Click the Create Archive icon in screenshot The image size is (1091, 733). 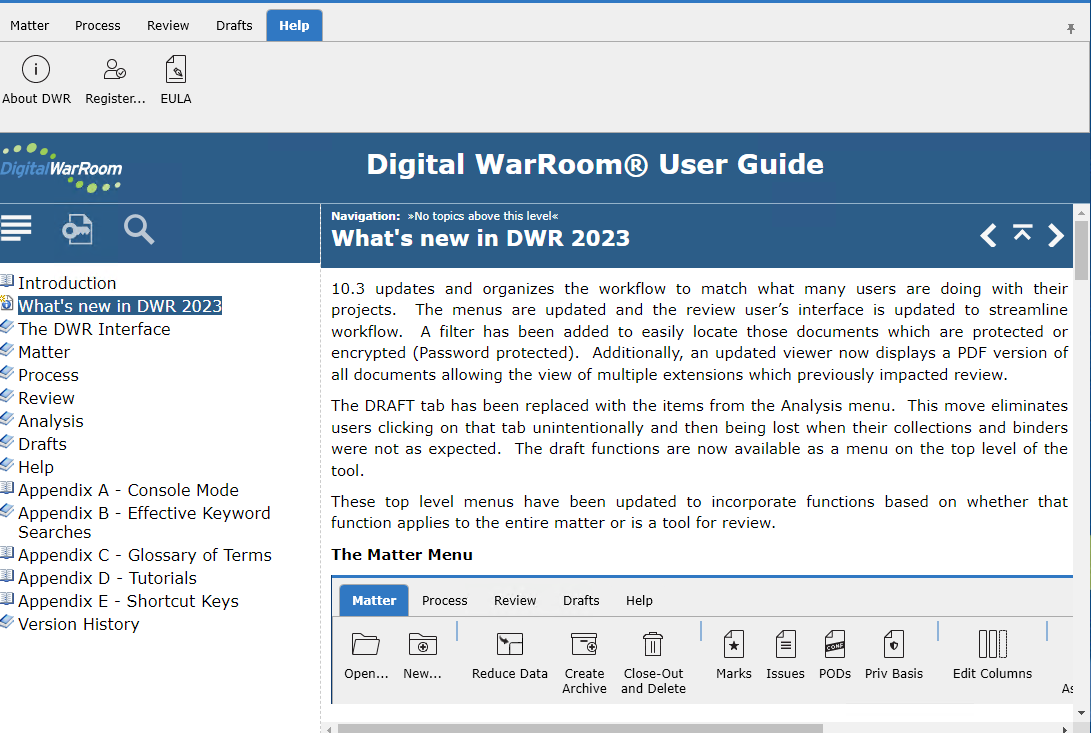(x=584, y=644)
